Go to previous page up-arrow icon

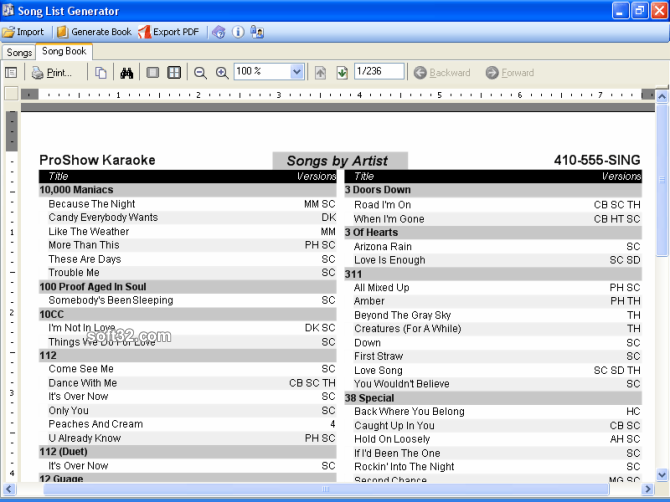[320, 73]
